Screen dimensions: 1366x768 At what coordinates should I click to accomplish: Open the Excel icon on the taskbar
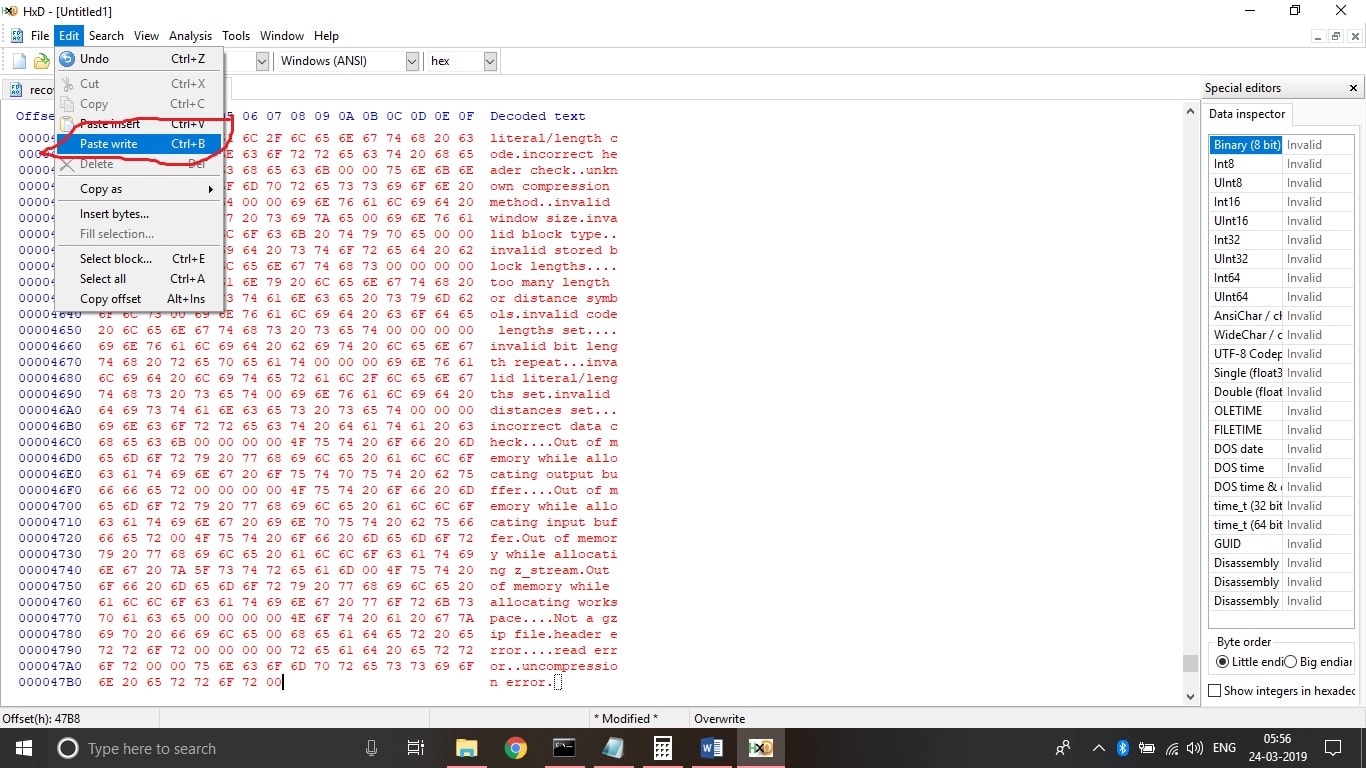point(761,748)
